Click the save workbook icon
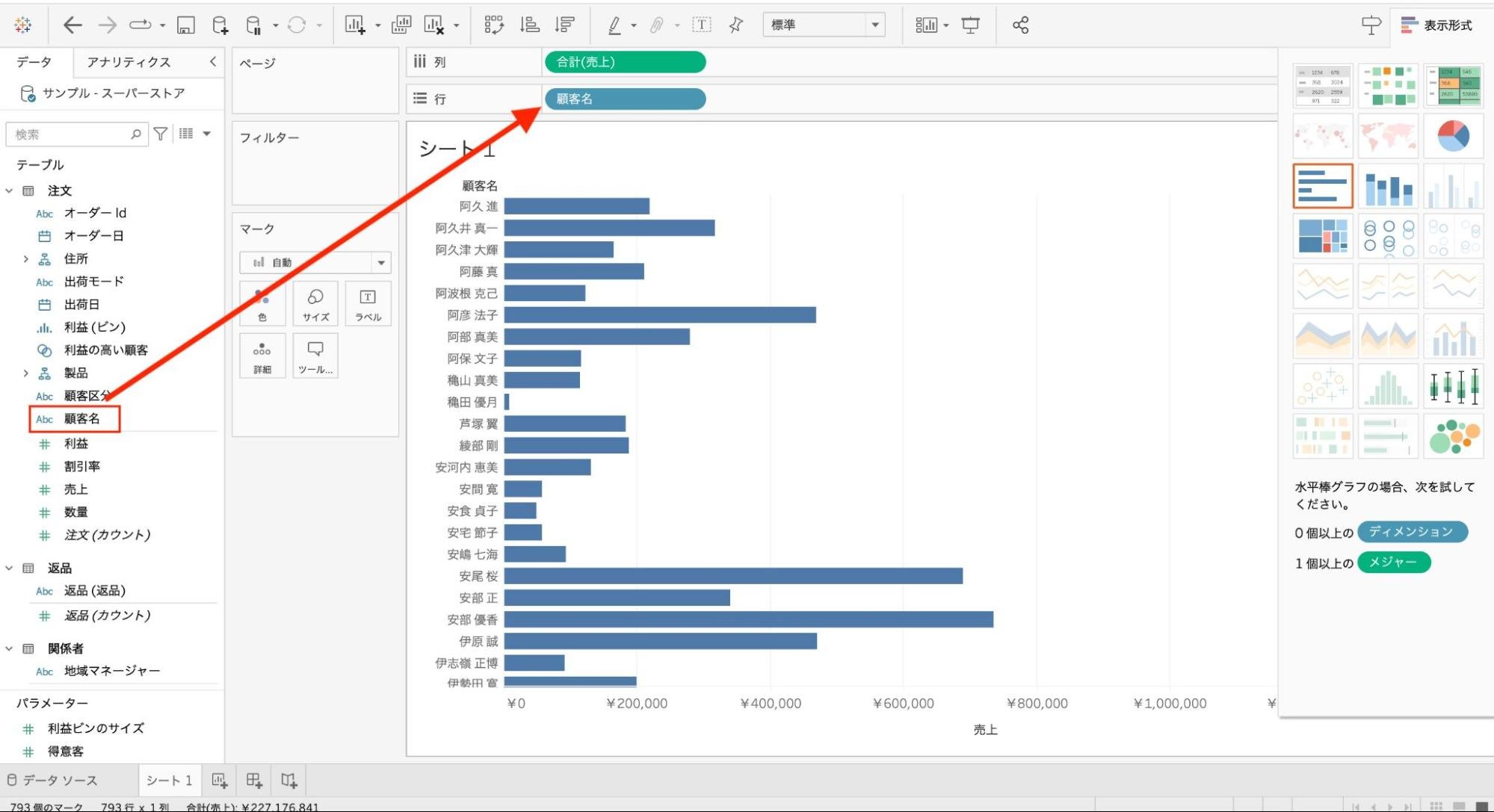The height and width of the screenshot is (812, 1494). pyautogui.click(x=185, y=25)
